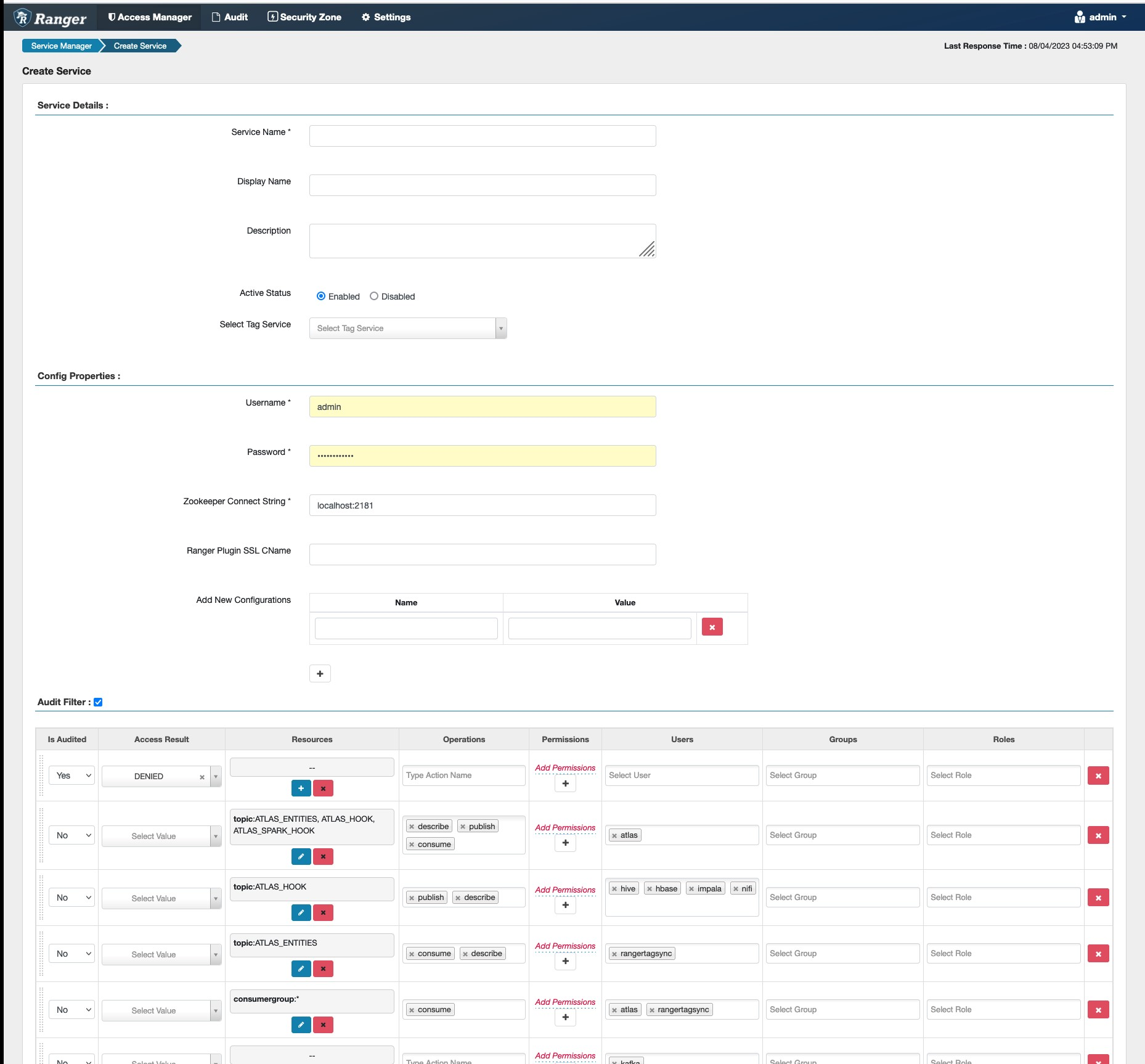Delete the consumergroup audit filter row
Image resolution: width=1145 pixels, height=1064 pixels.
pyautogui.click(x=1098, y=1010)
